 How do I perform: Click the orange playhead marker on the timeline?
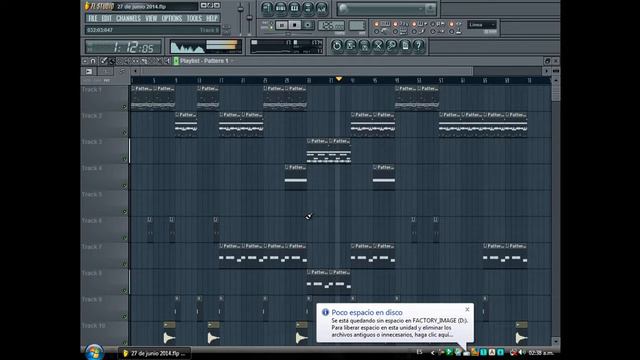click(338, 79)
